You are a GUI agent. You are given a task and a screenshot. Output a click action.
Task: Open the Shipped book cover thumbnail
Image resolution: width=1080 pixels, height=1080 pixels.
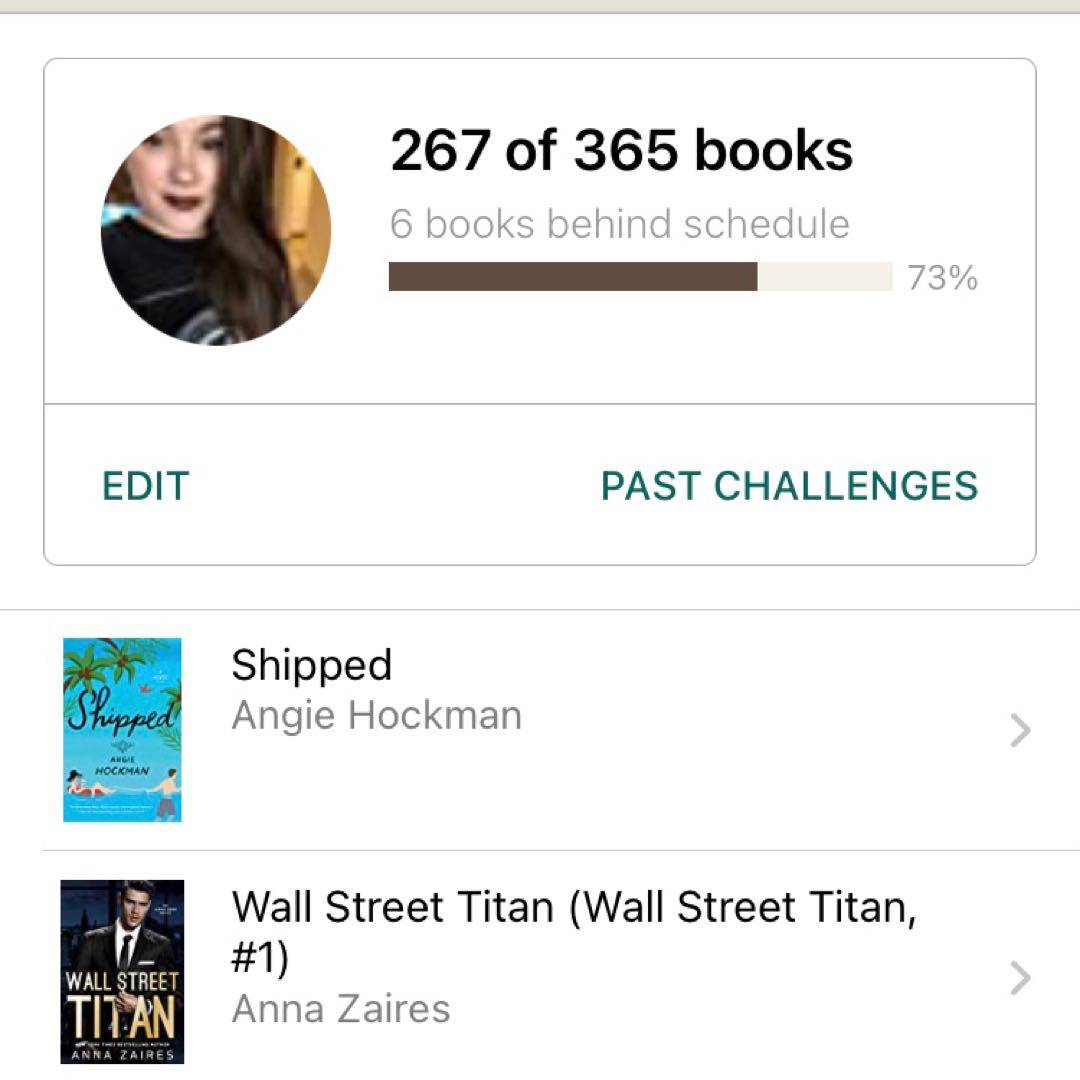(122, 730)
